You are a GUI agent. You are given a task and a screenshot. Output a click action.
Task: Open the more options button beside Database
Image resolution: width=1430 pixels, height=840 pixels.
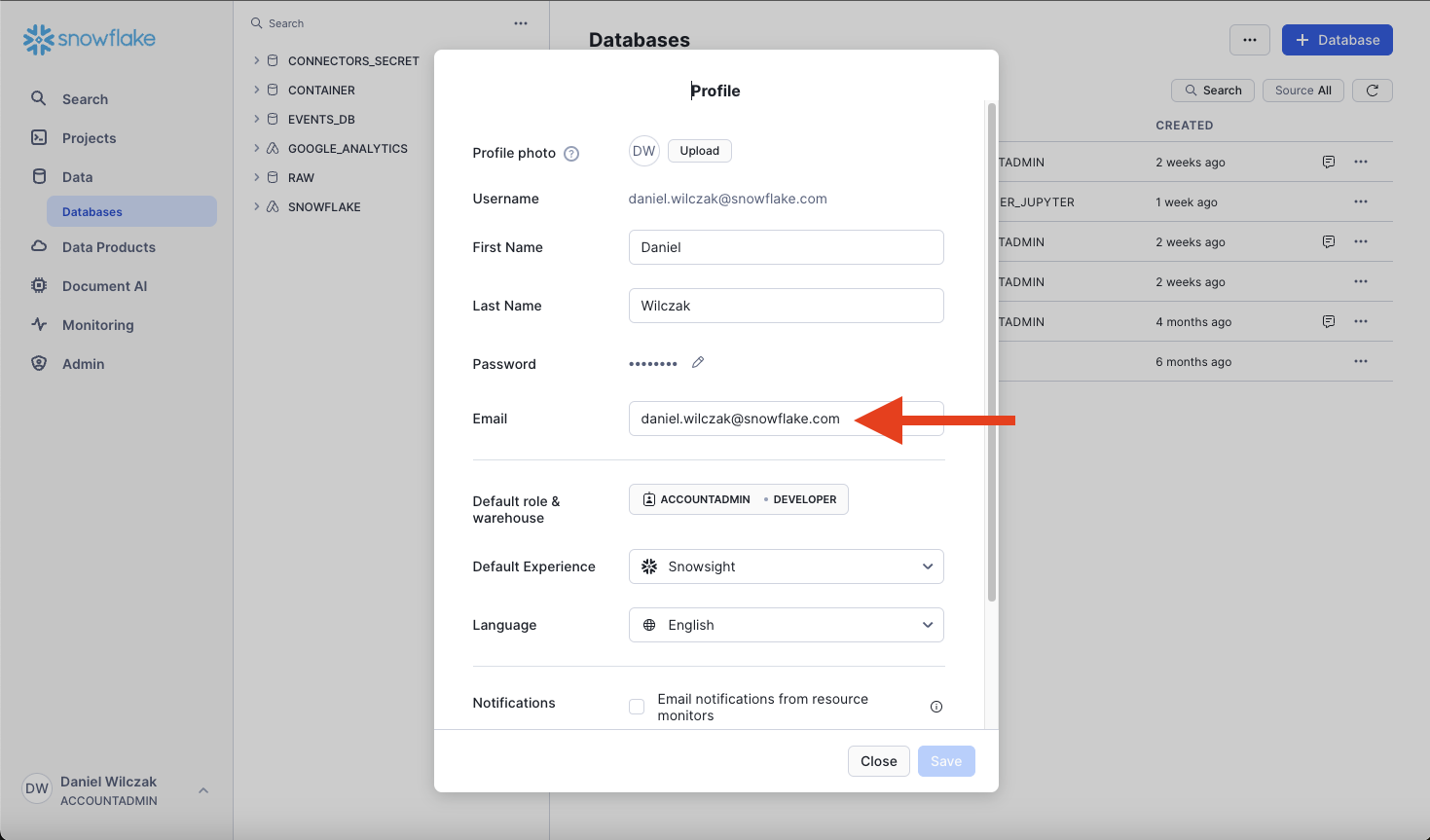click(x=1250, y=40)
